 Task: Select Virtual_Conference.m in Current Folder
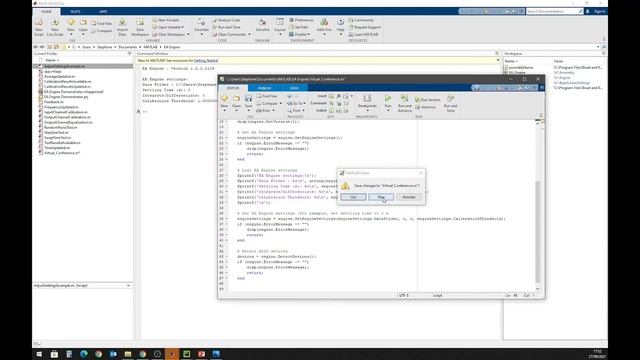pos(62,153)
